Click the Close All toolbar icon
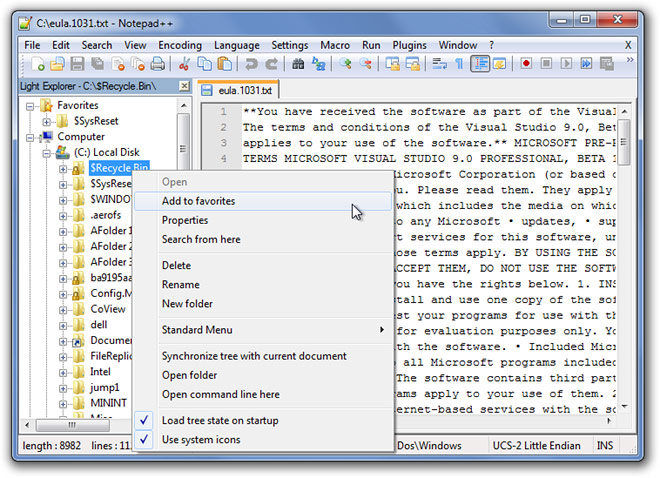Viewport: 660px width, 478px height. pyautogui.click(x=138, y=64)
